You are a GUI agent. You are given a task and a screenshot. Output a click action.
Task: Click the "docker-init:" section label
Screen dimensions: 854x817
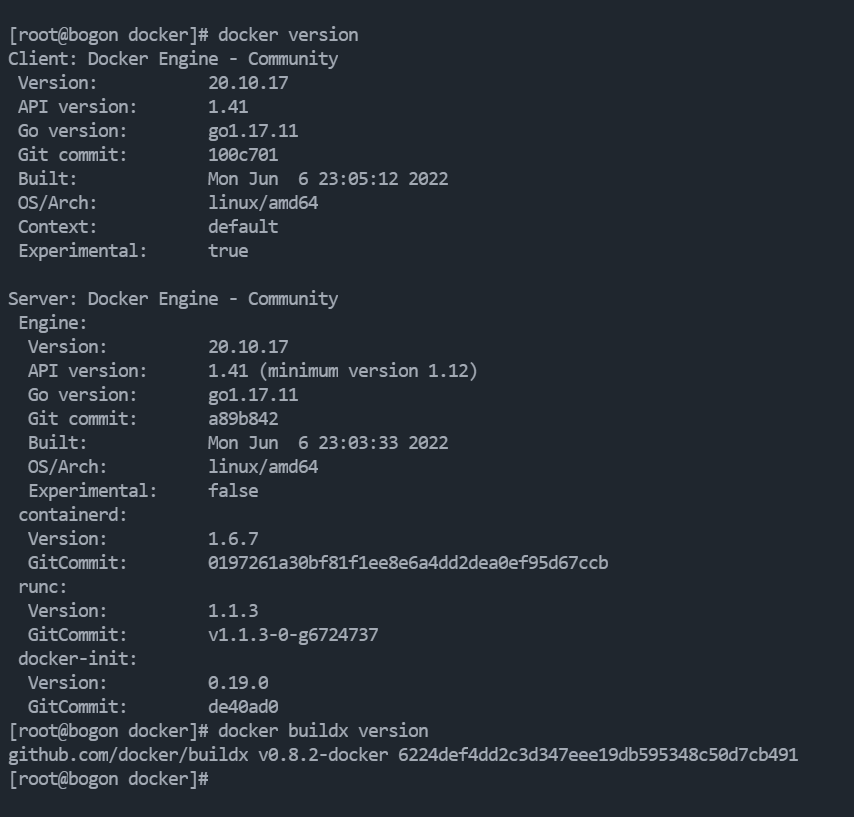(77, 659)
